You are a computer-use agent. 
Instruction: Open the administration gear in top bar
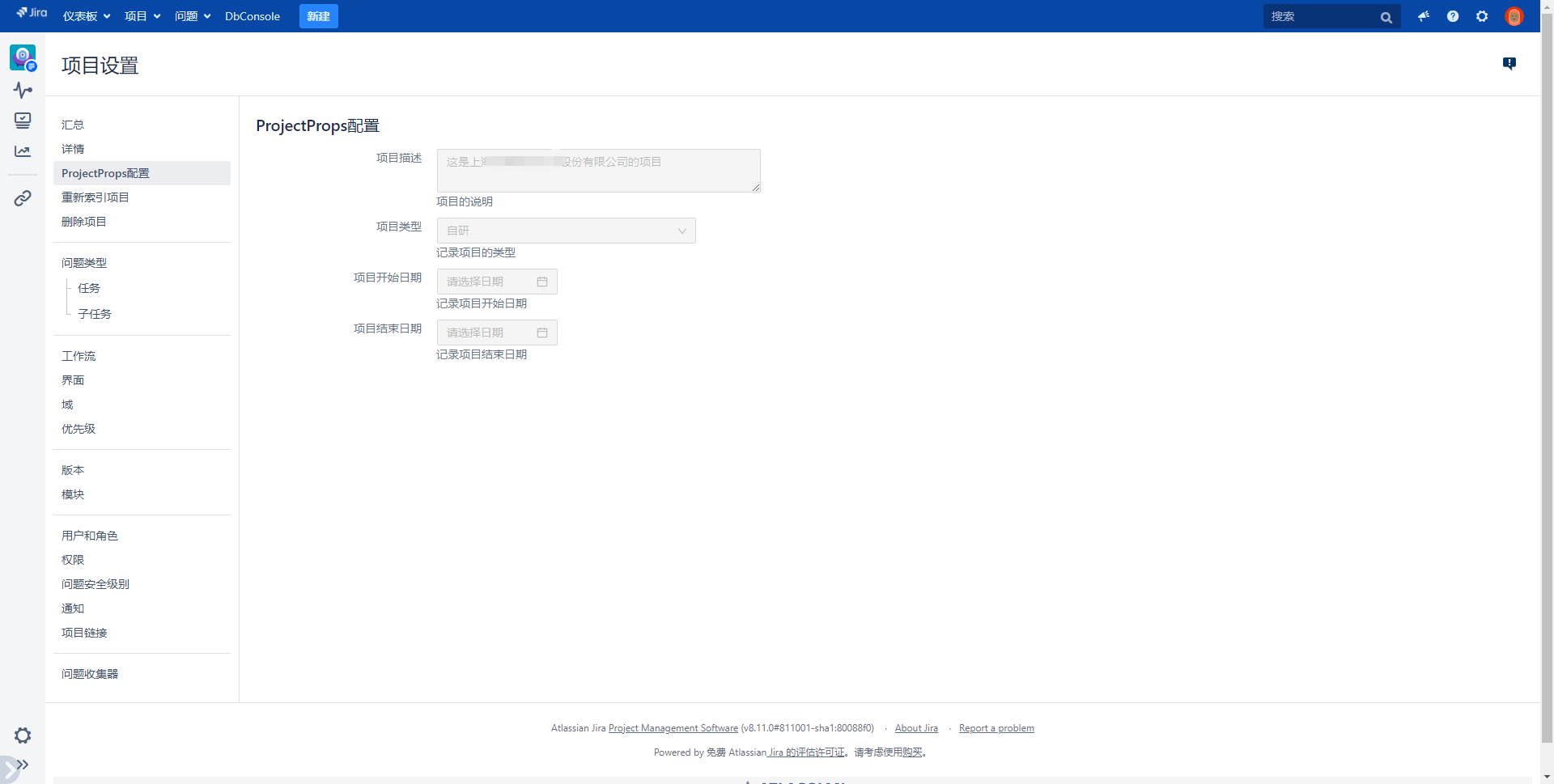[x=1482, y=16]
